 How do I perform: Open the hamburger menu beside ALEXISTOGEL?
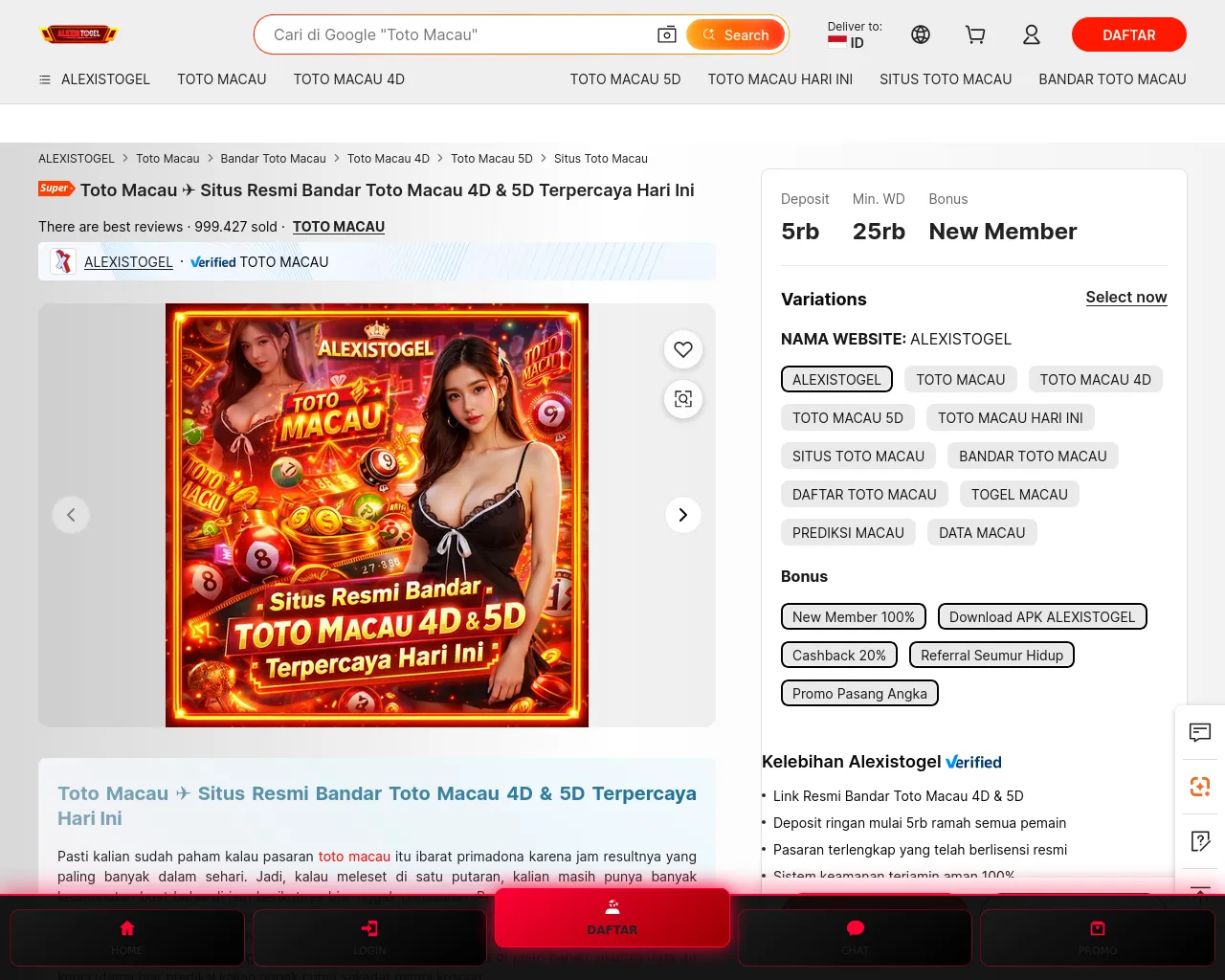(44, 79)
